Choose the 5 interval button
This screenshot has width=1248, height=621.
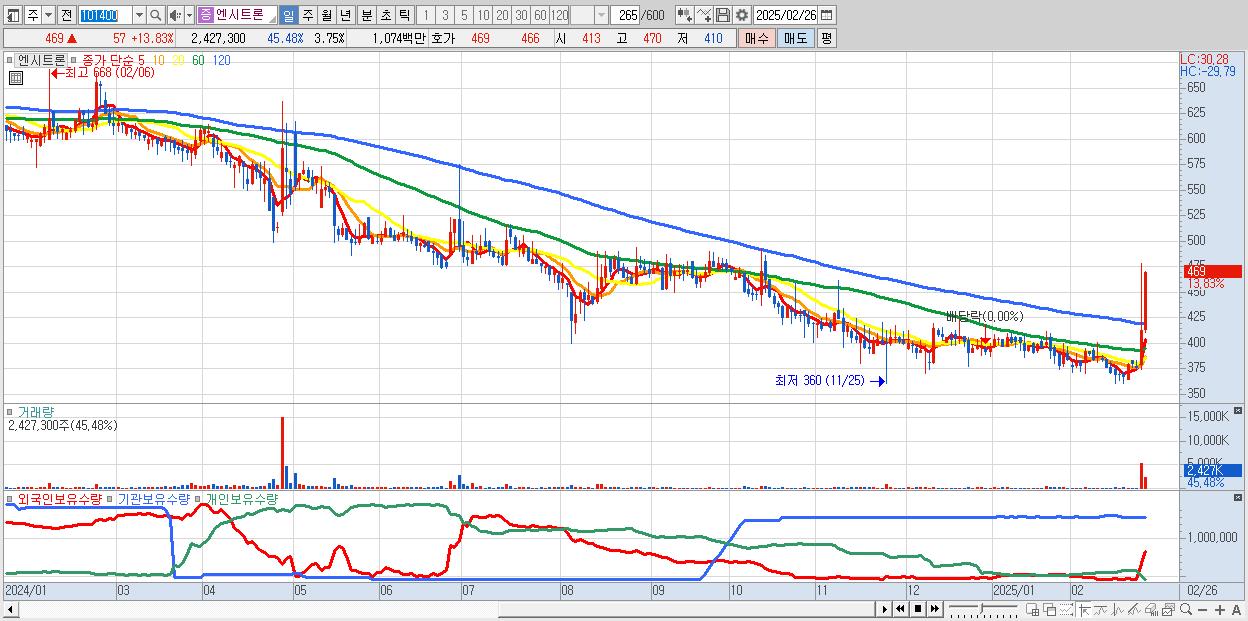point(464,15)
